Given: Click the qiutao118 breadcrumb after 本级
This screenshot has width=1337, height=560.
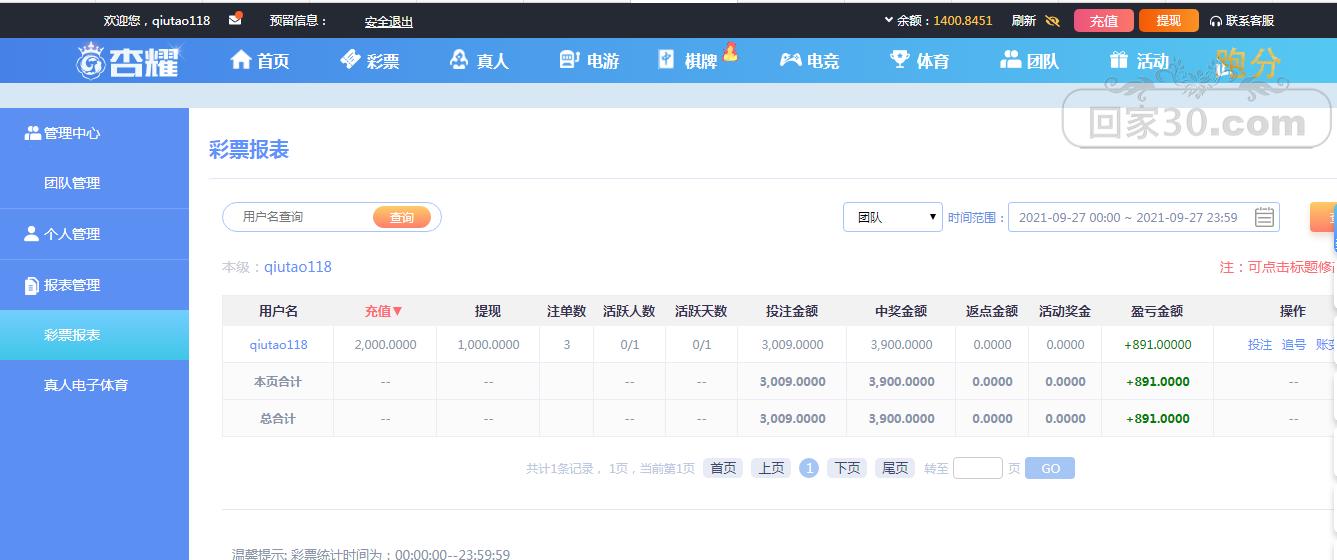Looking at the screenshot, I should pyautogui.click(x=298, y=267).
